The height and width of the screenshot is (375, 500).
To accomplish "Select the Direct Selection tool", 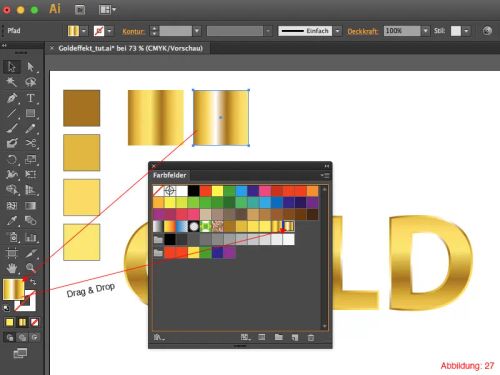I will (31, 67).
